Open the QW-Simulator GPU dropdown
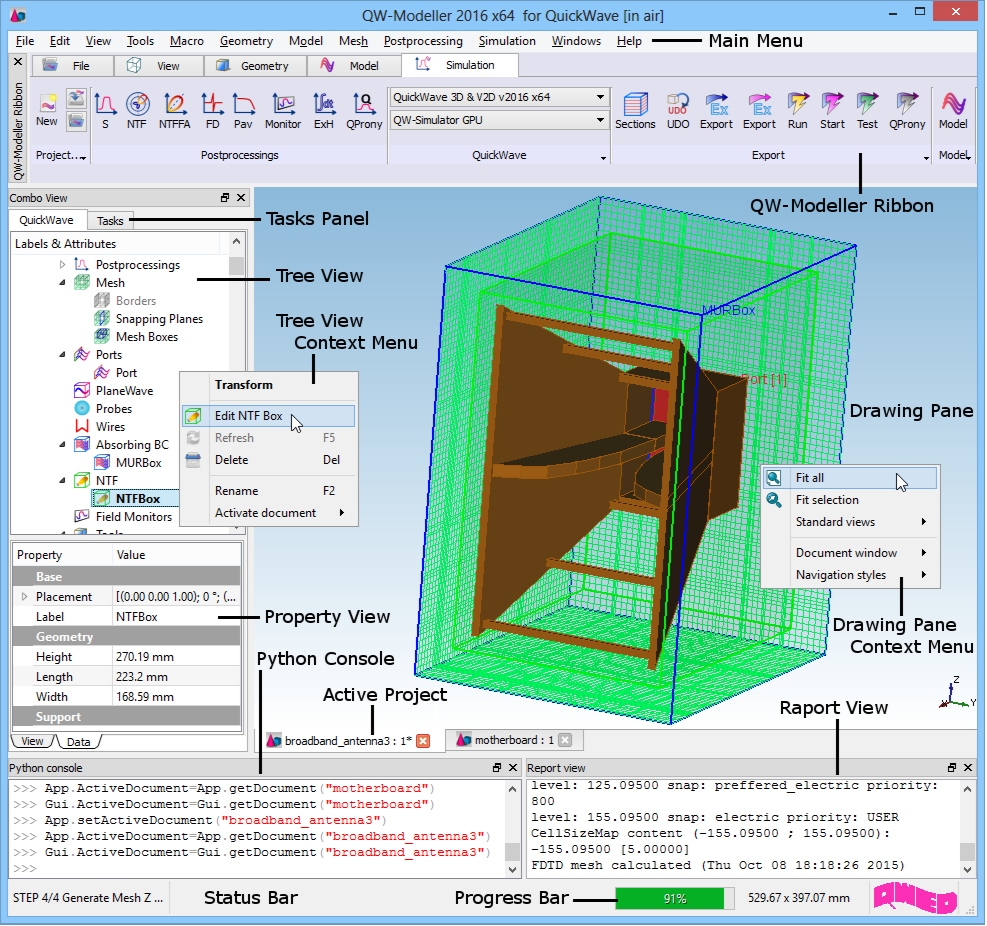The image size is (987, 926). tap(499, 120)
